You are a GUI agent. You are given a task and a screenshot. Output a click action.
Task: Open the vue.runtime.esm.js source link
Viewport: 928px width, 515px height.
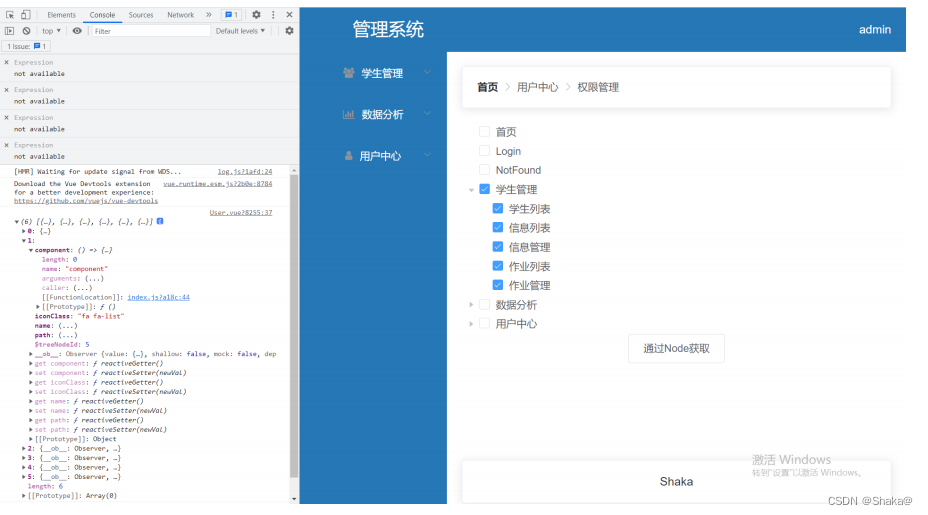(218, 184)
